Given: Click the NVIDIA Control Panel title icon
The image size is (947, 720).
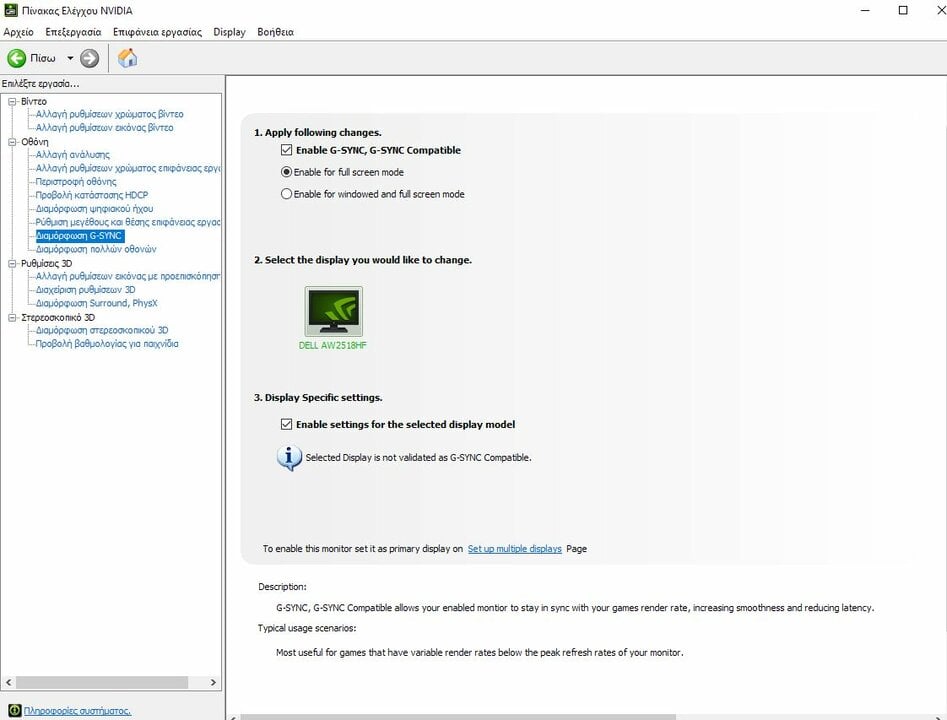Looking at the screenshot, I should pos(10,10).
